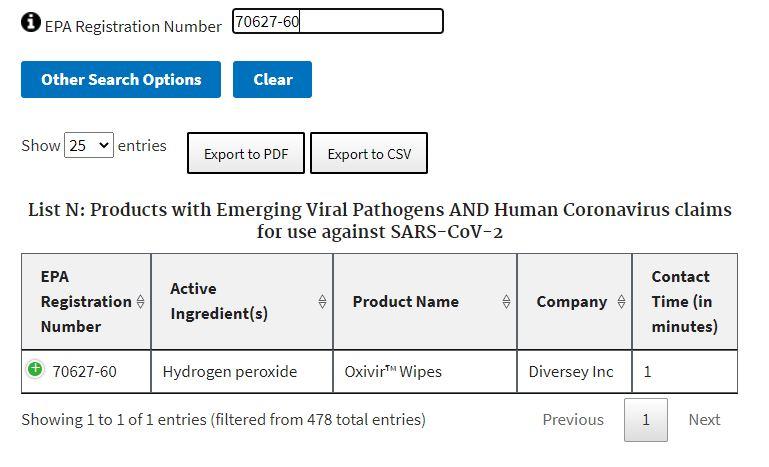Open the Show entries count dropdown
This screenshot has height=467, width=769.
(x=89, y=145)
